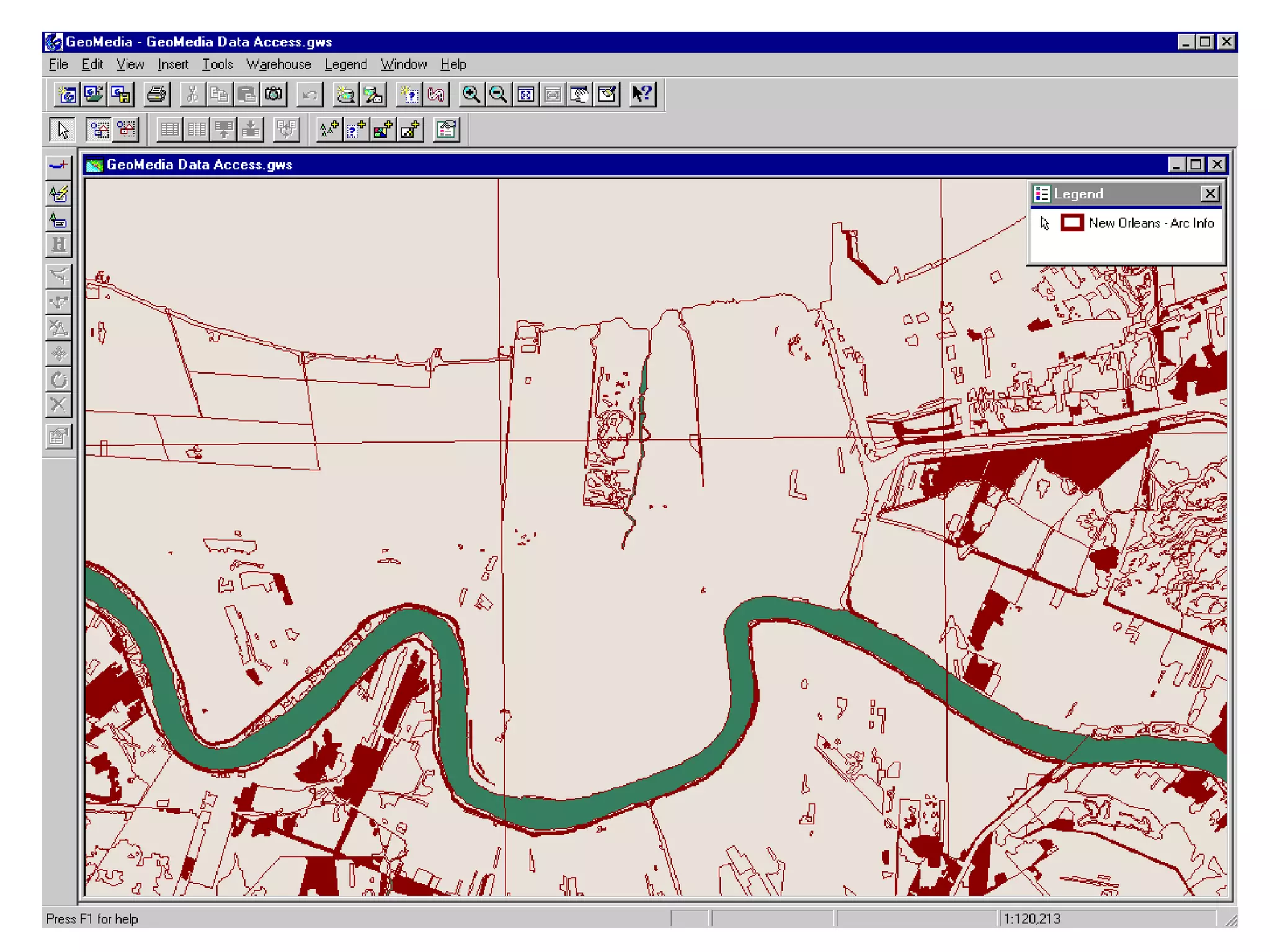Select the New Orleans - Arc Info legend entry
This screenshot has height=952, width=1270.
click(1151, 223)
